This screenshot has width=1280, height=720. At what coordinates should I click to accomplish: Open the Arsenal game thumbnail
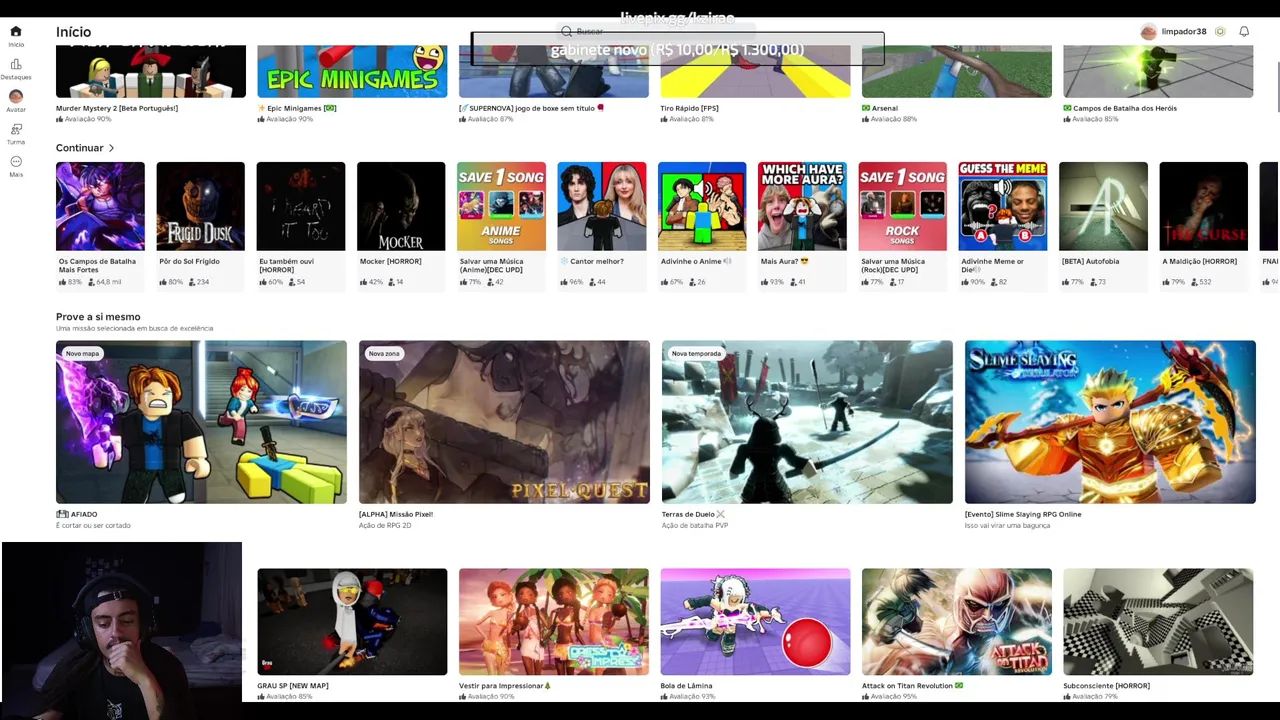click(x=957, y=71)
